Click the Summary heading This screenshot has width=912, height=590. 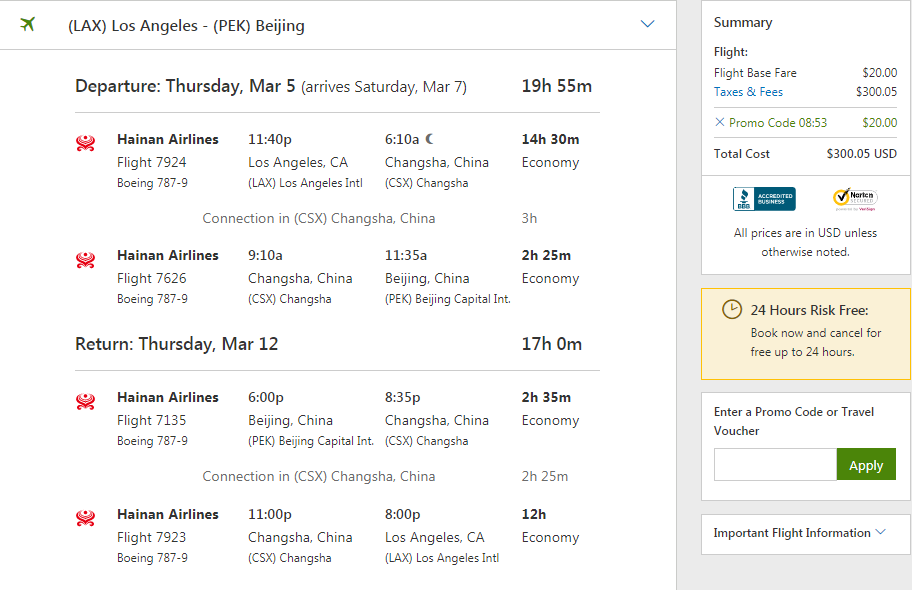tap(743, 23)
